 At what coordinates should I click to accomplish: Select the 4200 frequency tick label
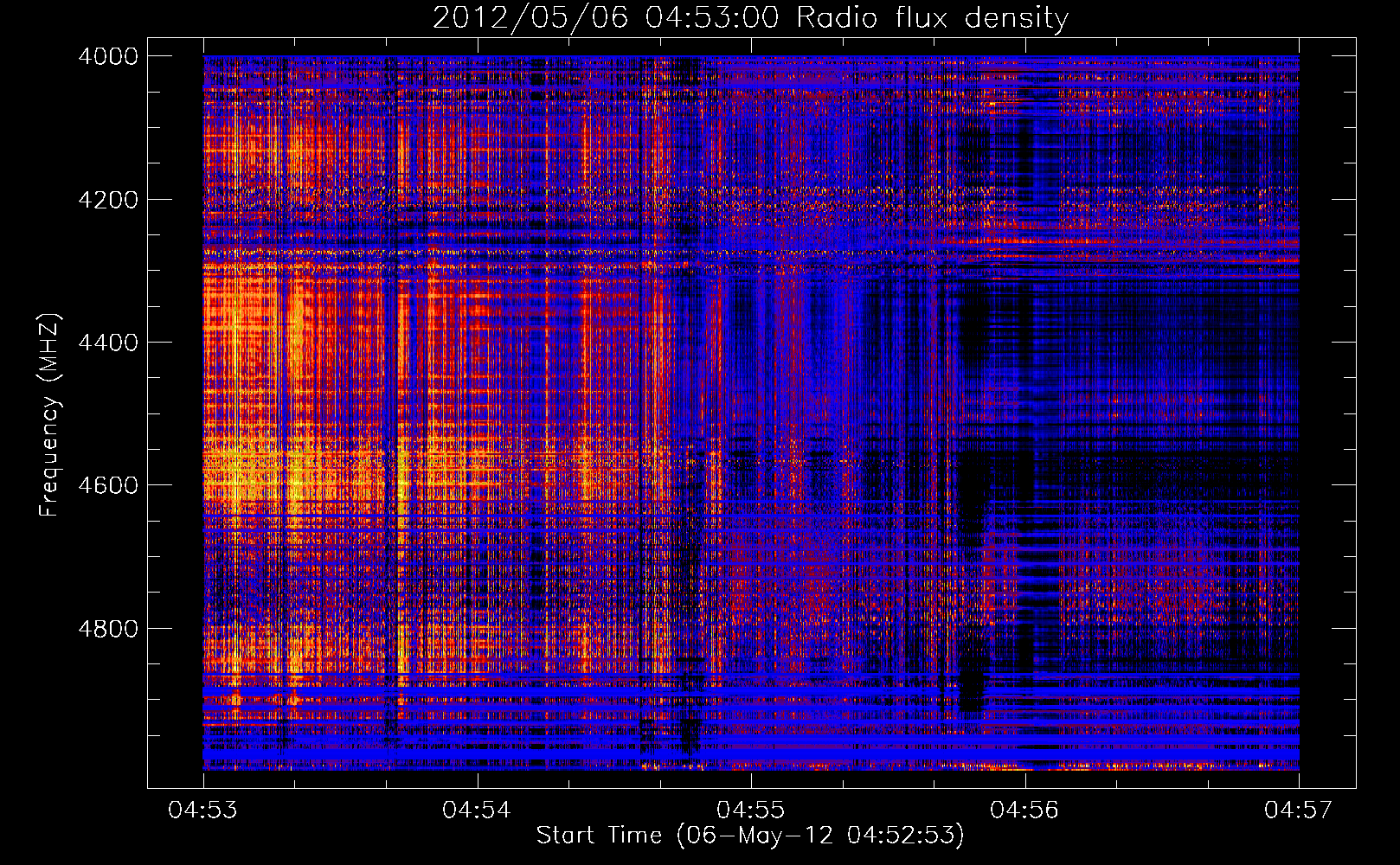click(108, 200)
